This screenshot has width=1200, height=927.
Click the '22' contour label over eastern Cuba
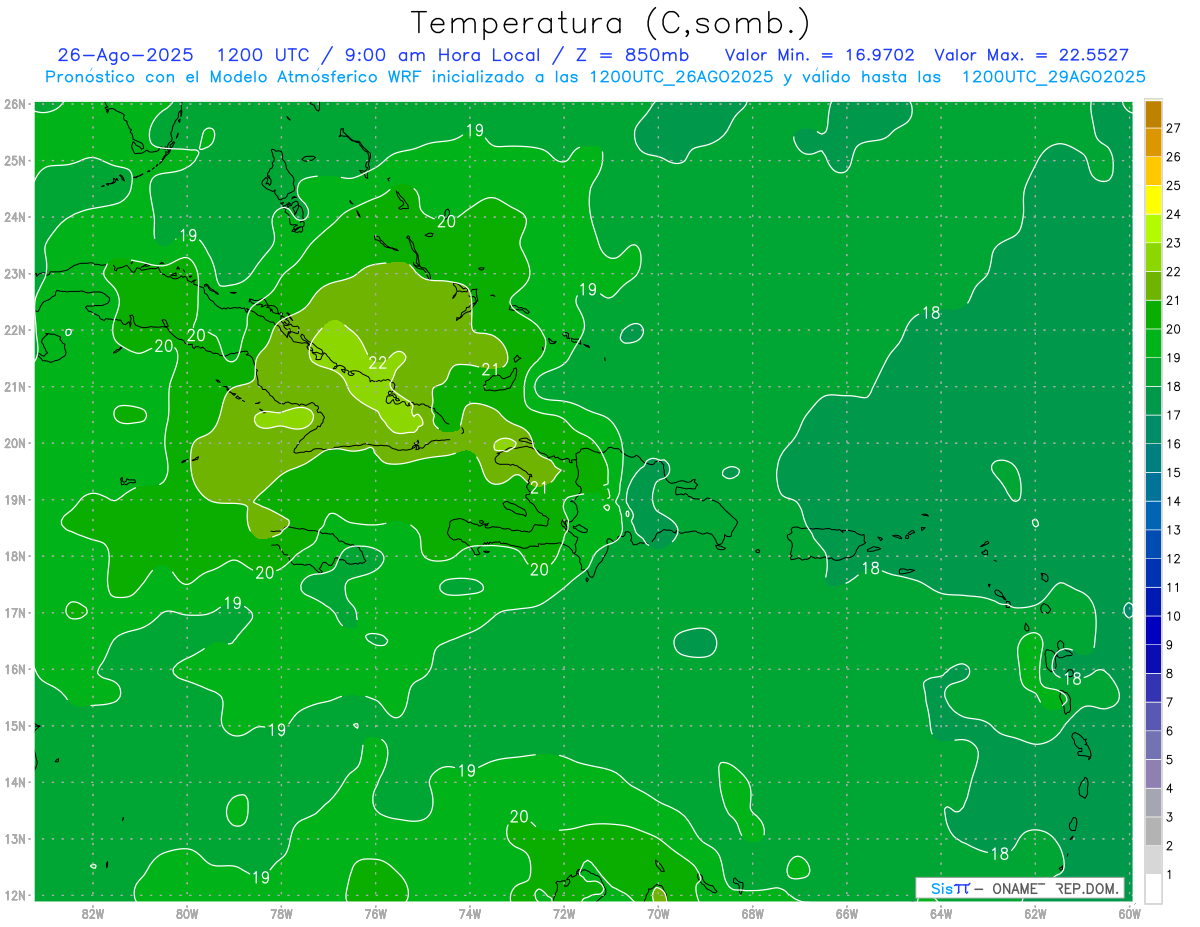coord(377,363)
